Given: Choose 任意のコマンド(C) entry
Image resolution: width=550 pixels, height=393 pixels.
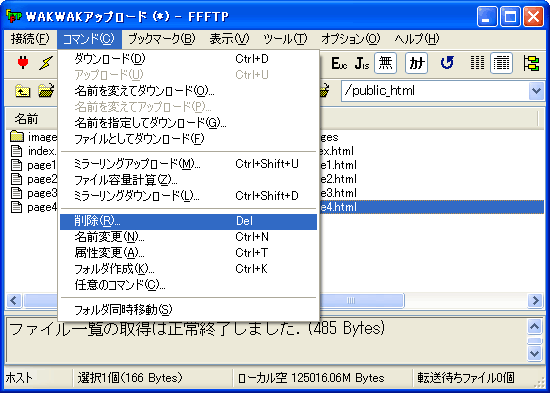Looking at the screenshot, I should pos(189,285).
